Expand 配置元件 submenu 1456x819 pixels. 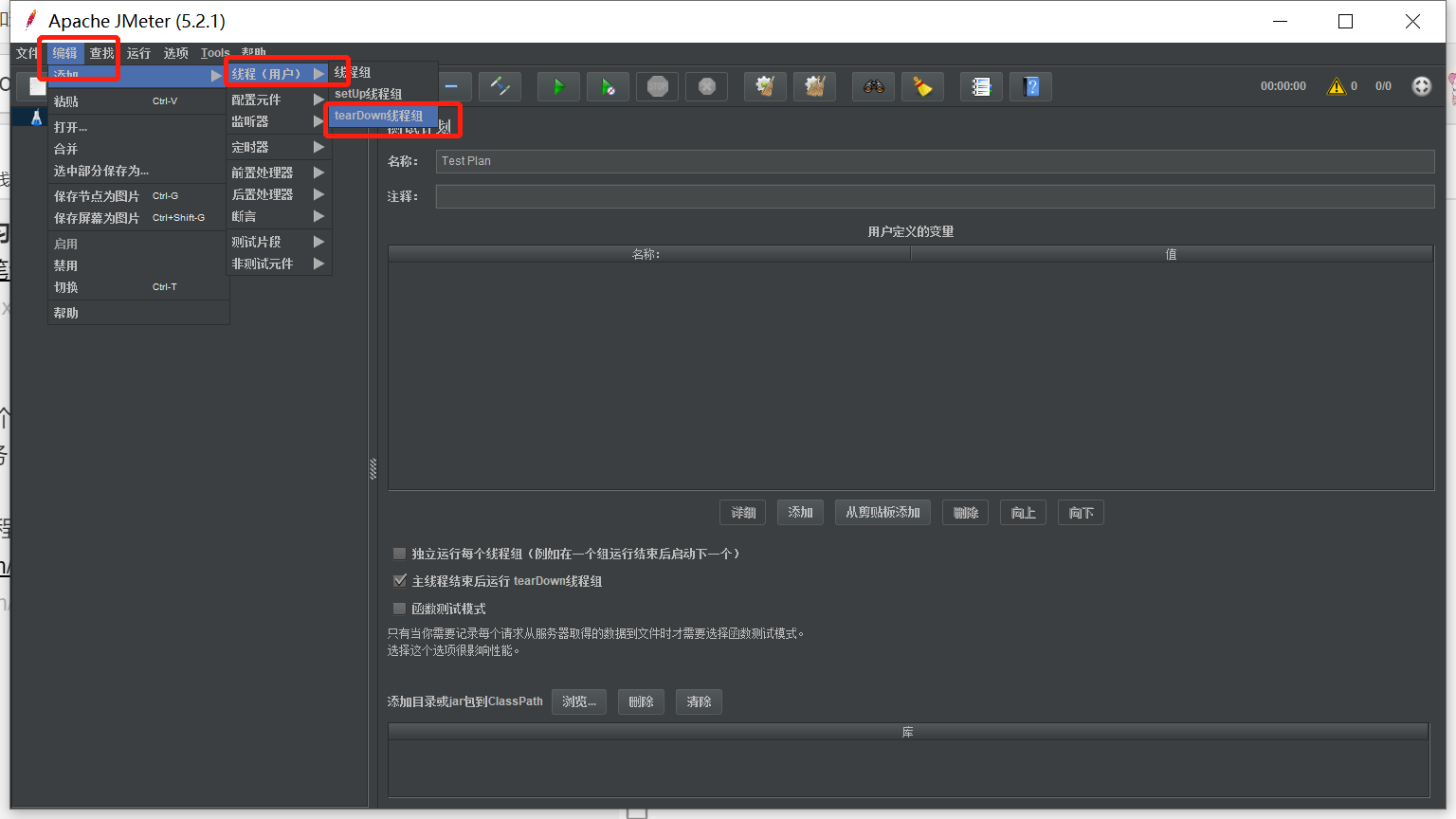click(279, 100)
